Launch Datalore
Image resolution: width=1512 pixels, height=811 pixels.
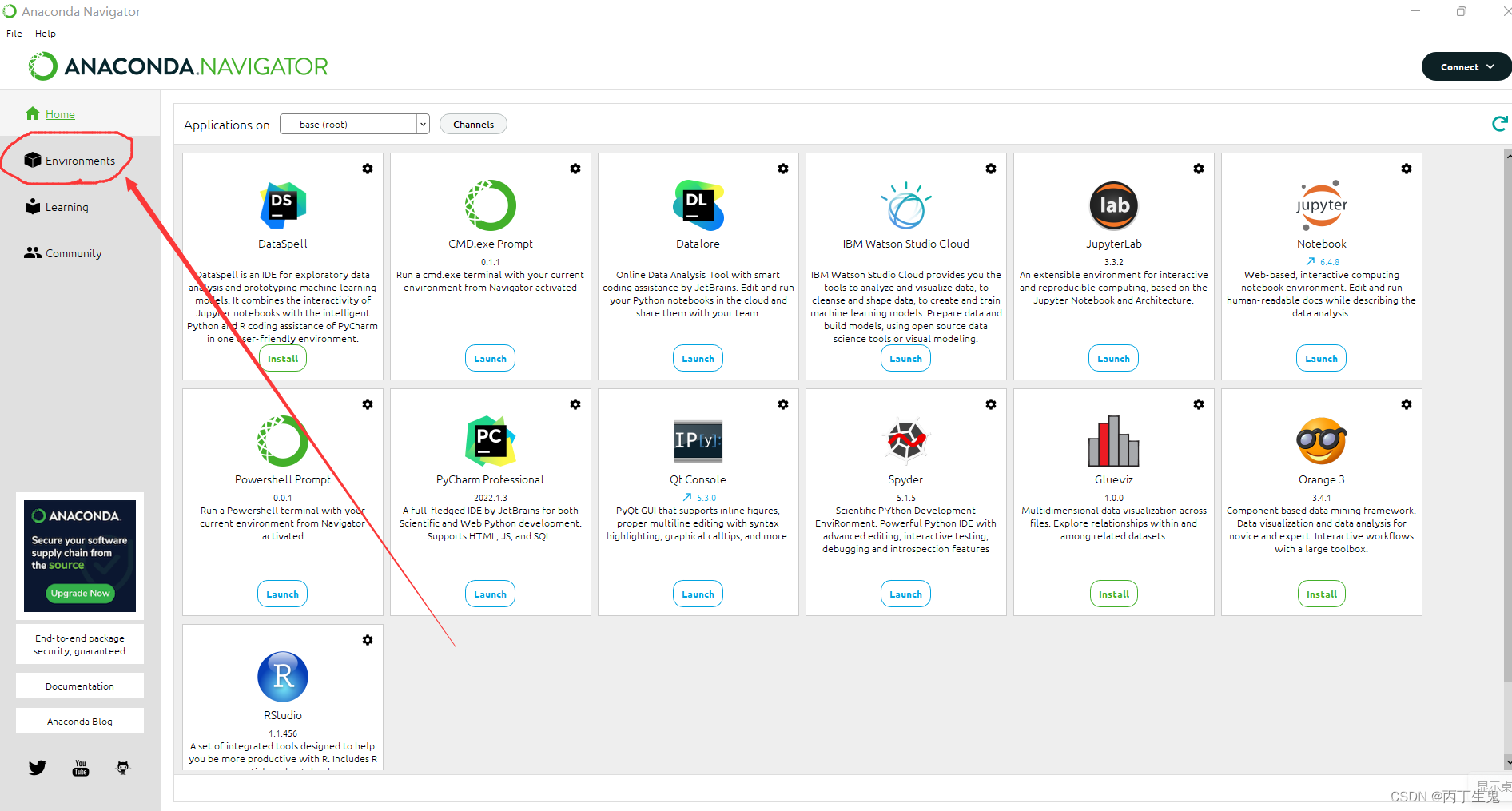[x=698, y=359]
